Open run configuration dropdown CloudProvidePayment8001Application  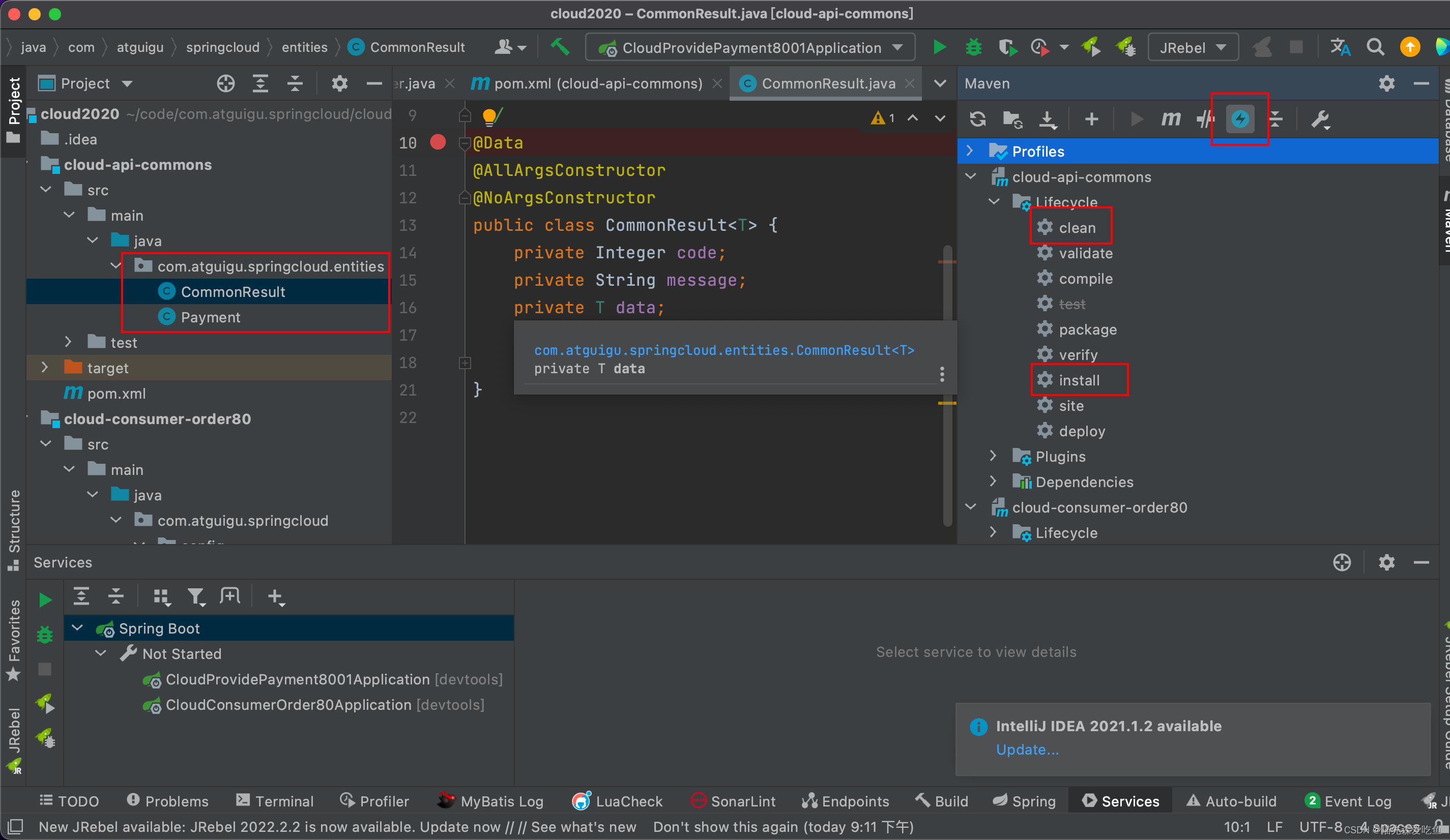pyautogui.click(x=750, y=48)
